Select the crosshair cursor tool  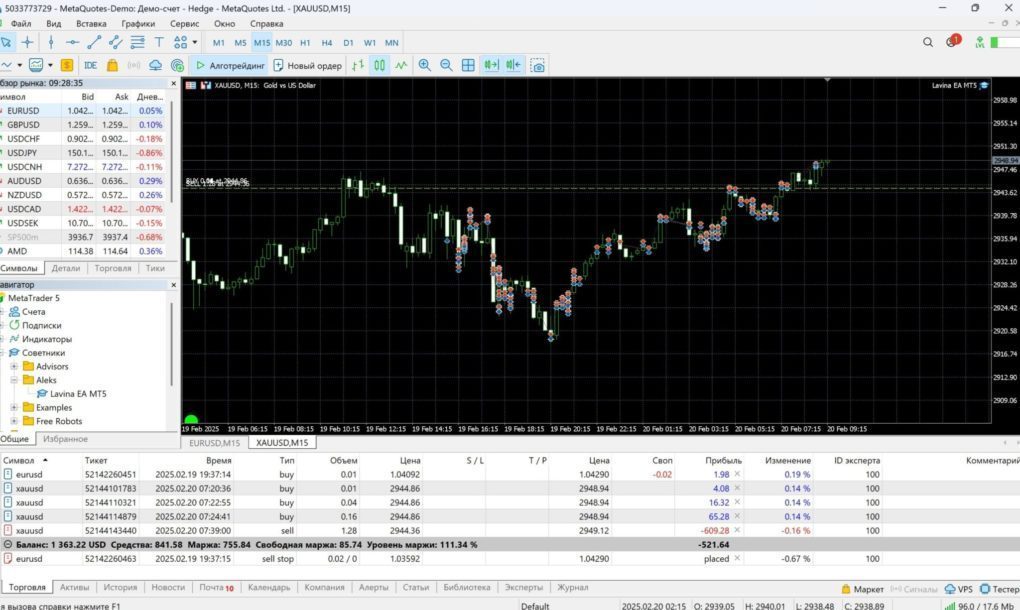pyautogui.click(x=27, y=43)
